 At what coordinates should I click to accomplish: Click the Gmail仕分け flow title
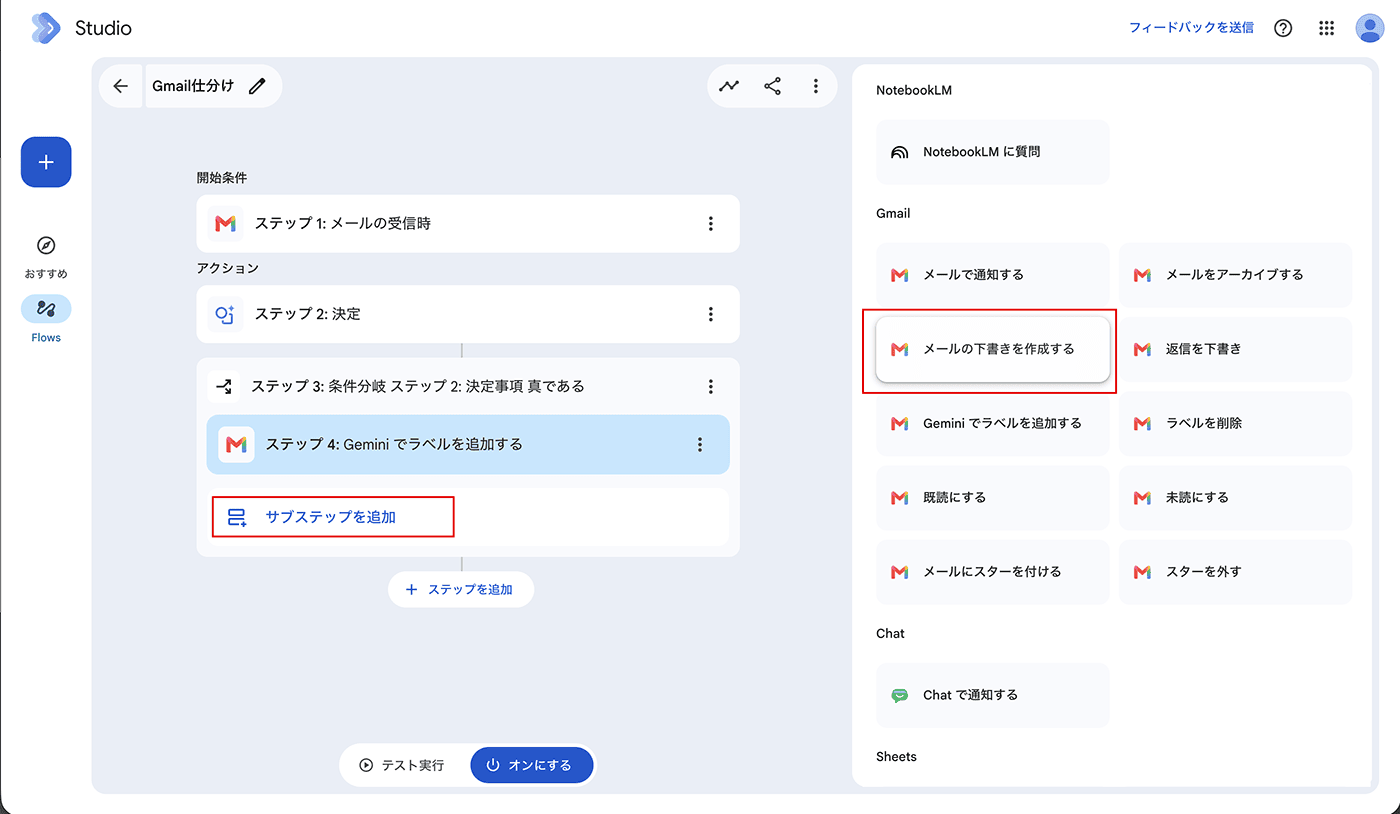(193, 86)
